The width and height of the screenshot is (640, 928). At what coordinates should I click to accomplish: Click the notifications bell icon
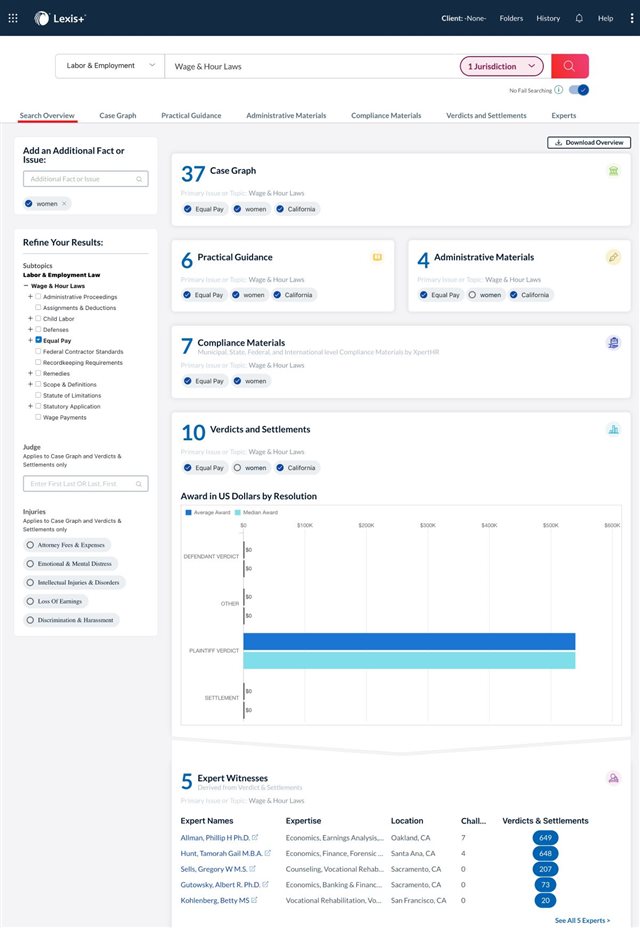(x=579, y=18)
